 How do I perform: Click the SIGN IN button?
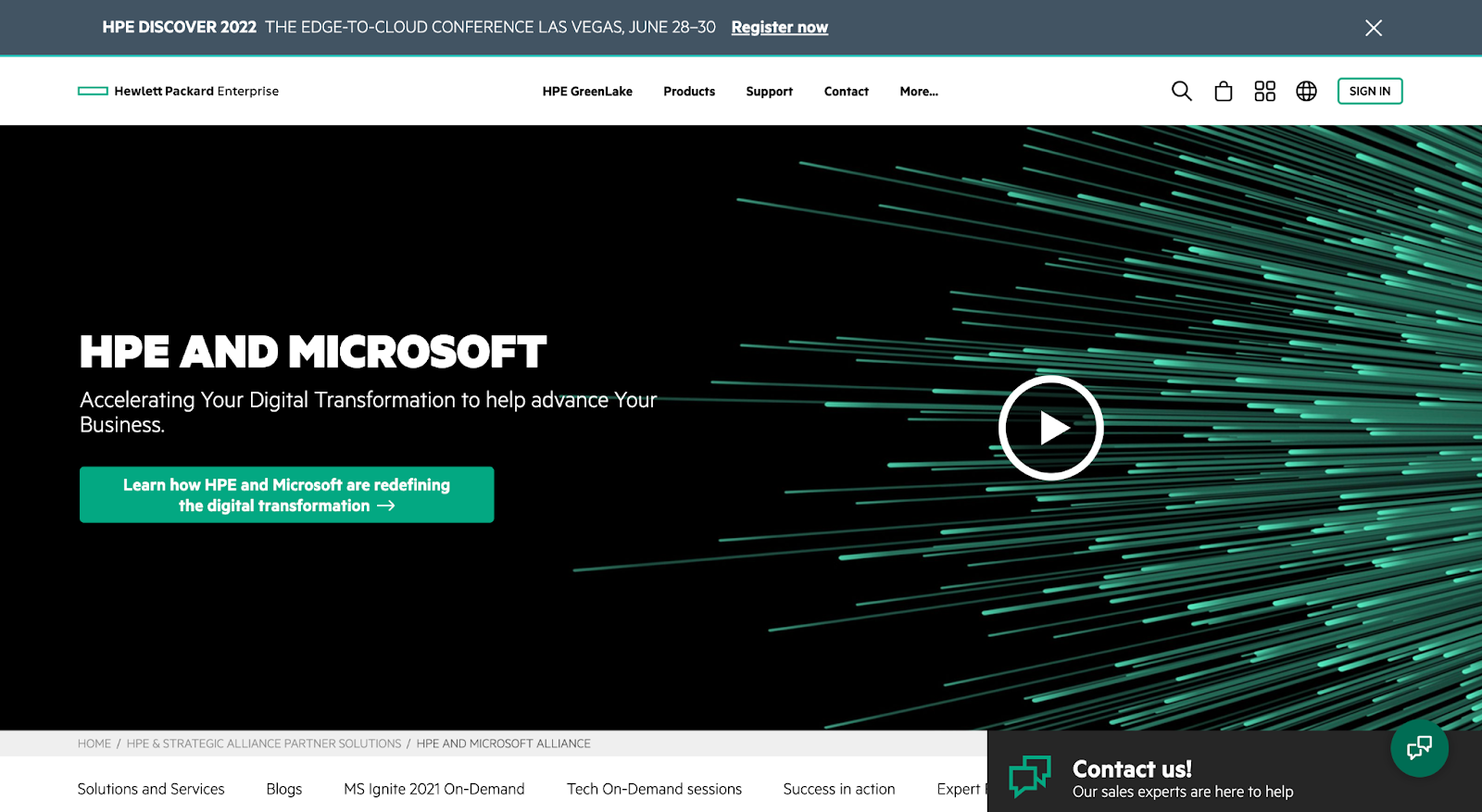[1370, 91]
